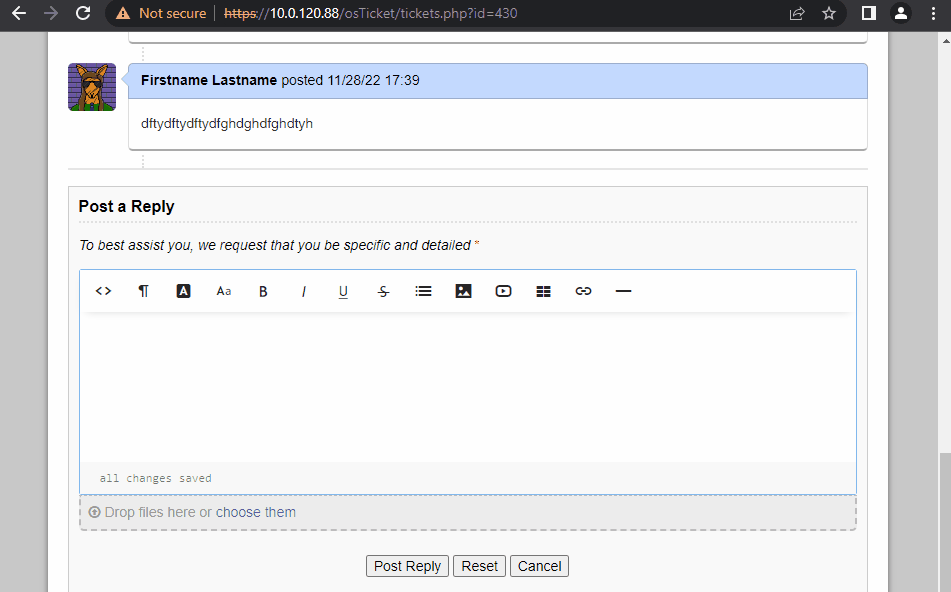
Task: Open the text color tool
Action: (x=183, y=291)
